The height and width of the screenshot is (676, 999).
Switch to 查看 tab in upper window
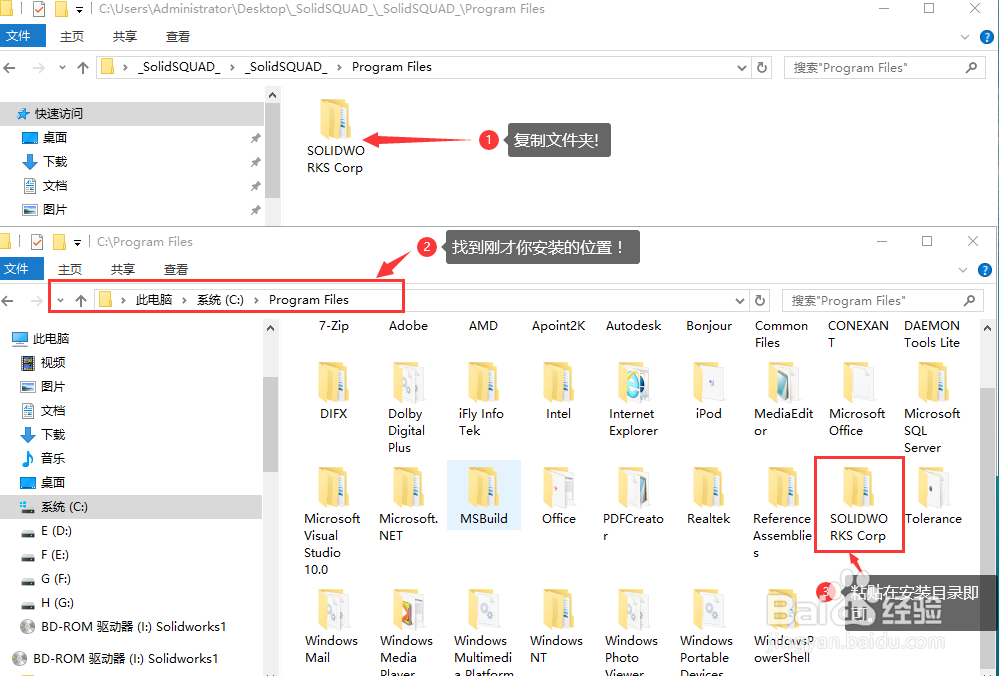pos(178,37)
